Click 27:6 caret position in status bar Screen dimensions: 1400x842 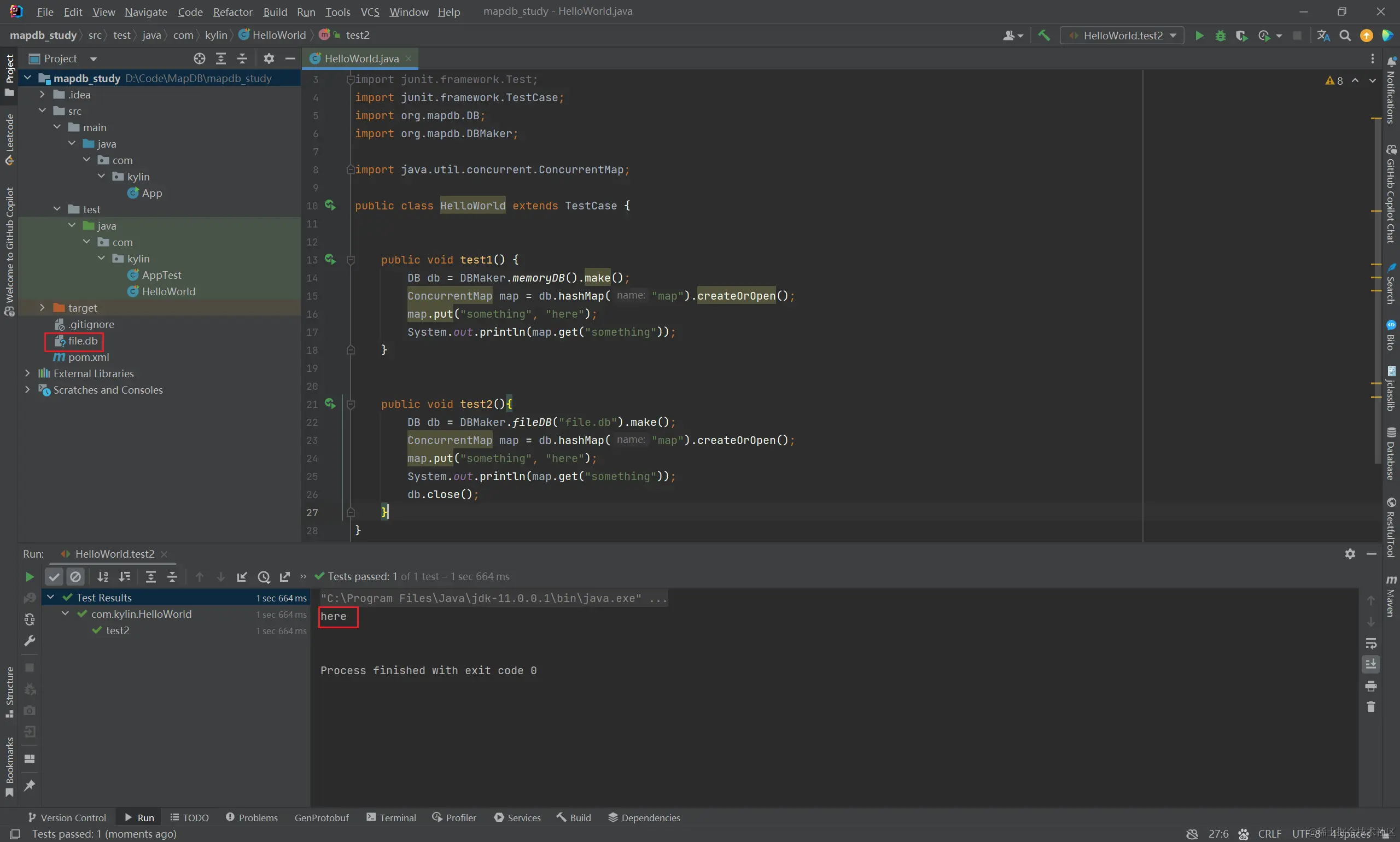(1218, 834)
